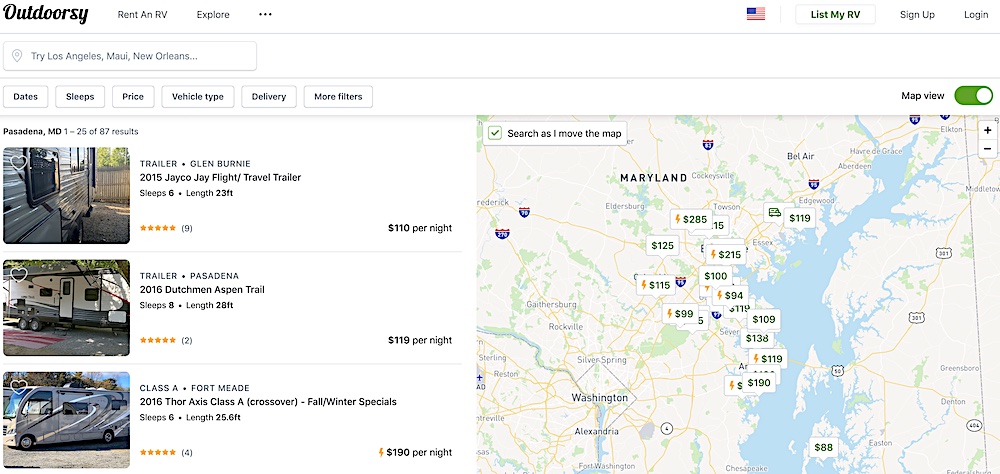Click the $285 map price marker
This screenshot has width=1000, height=474.
690,219
